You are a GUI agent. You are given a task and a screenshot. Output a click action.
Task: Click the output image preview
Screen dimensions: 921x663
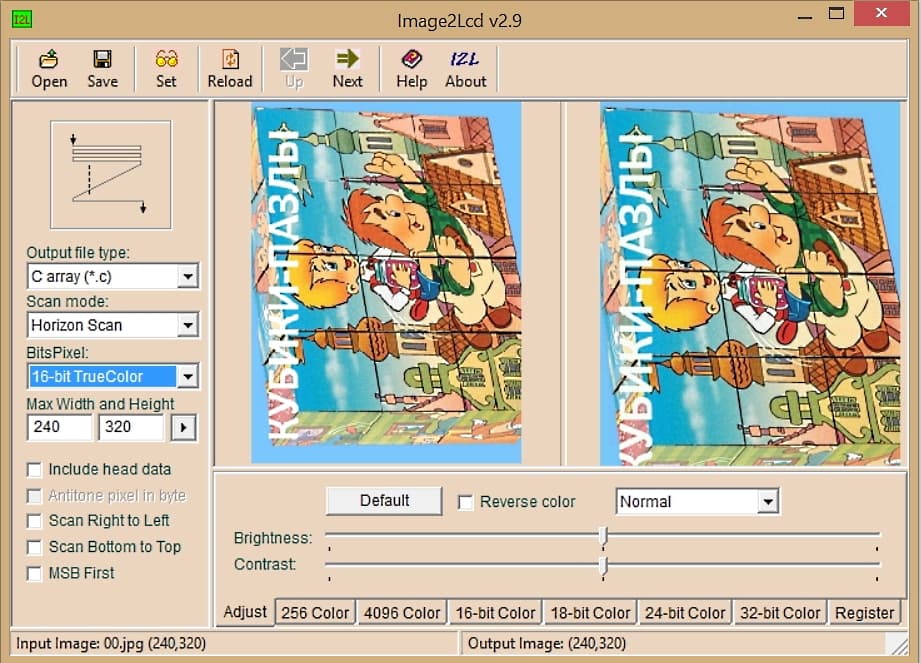point(750,284)
